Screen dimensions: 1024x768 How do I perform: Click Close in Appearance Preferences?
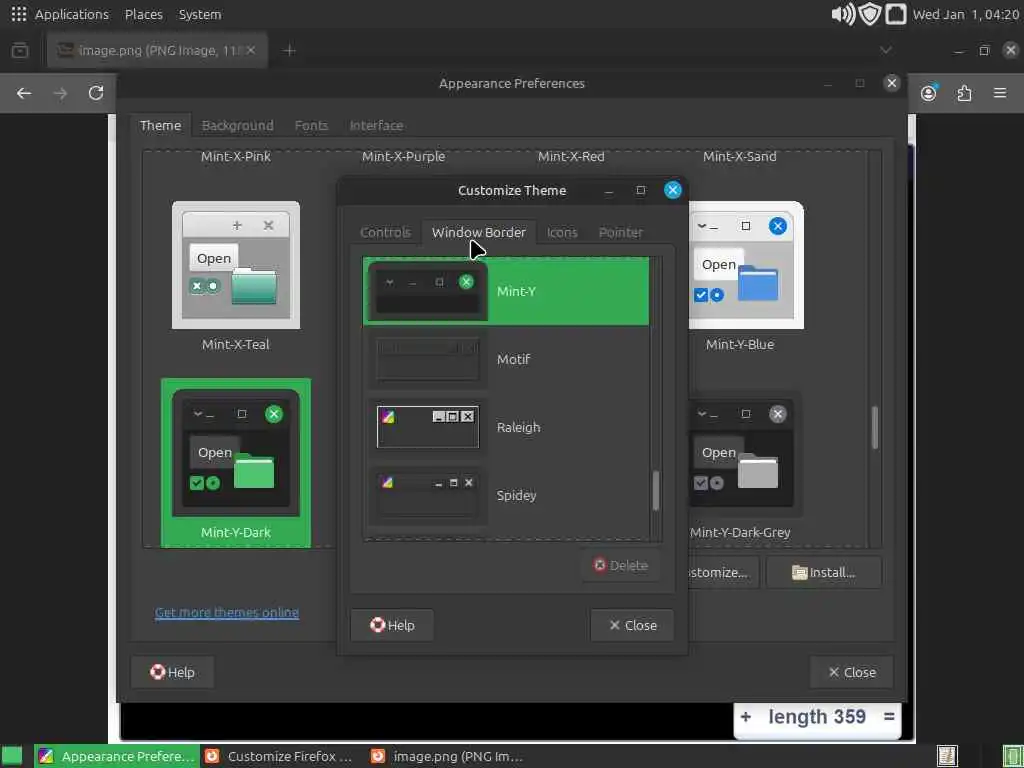click(852, 673)
